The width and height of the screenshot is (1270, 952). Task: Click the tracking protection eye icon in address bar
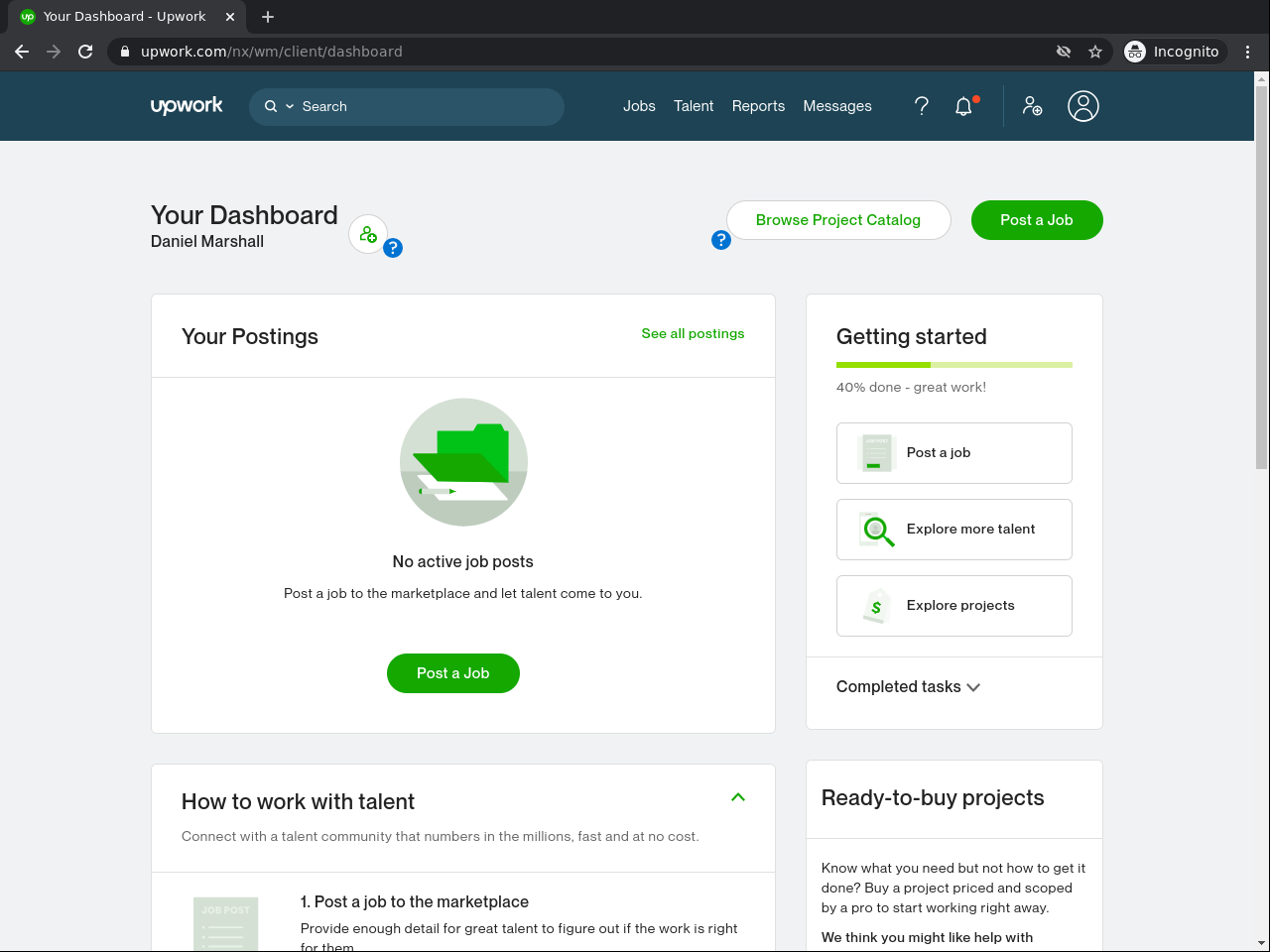click(1064, 52)
